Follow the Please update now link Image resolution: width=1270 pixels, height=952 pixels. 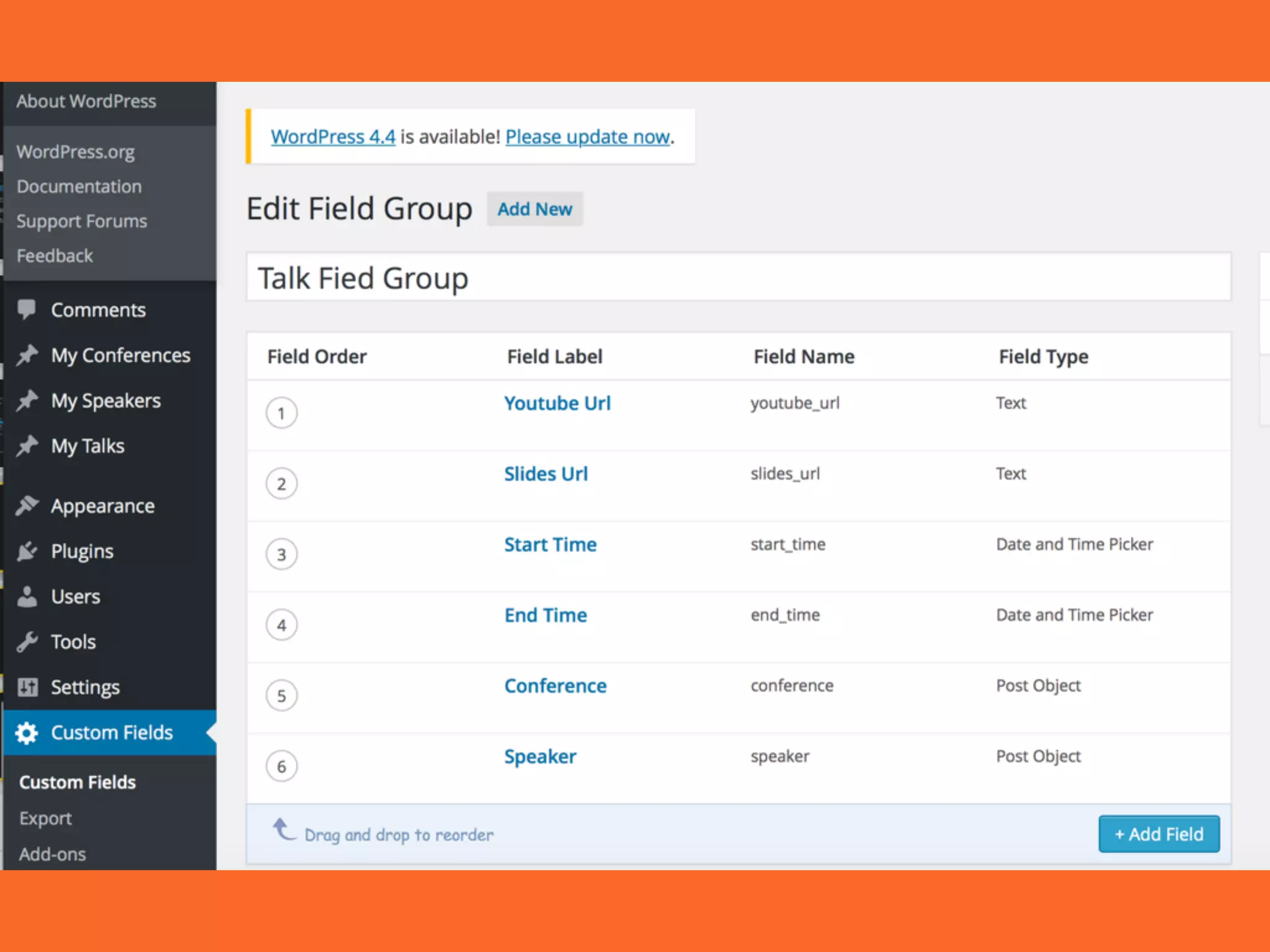click(x=588, y=137)
